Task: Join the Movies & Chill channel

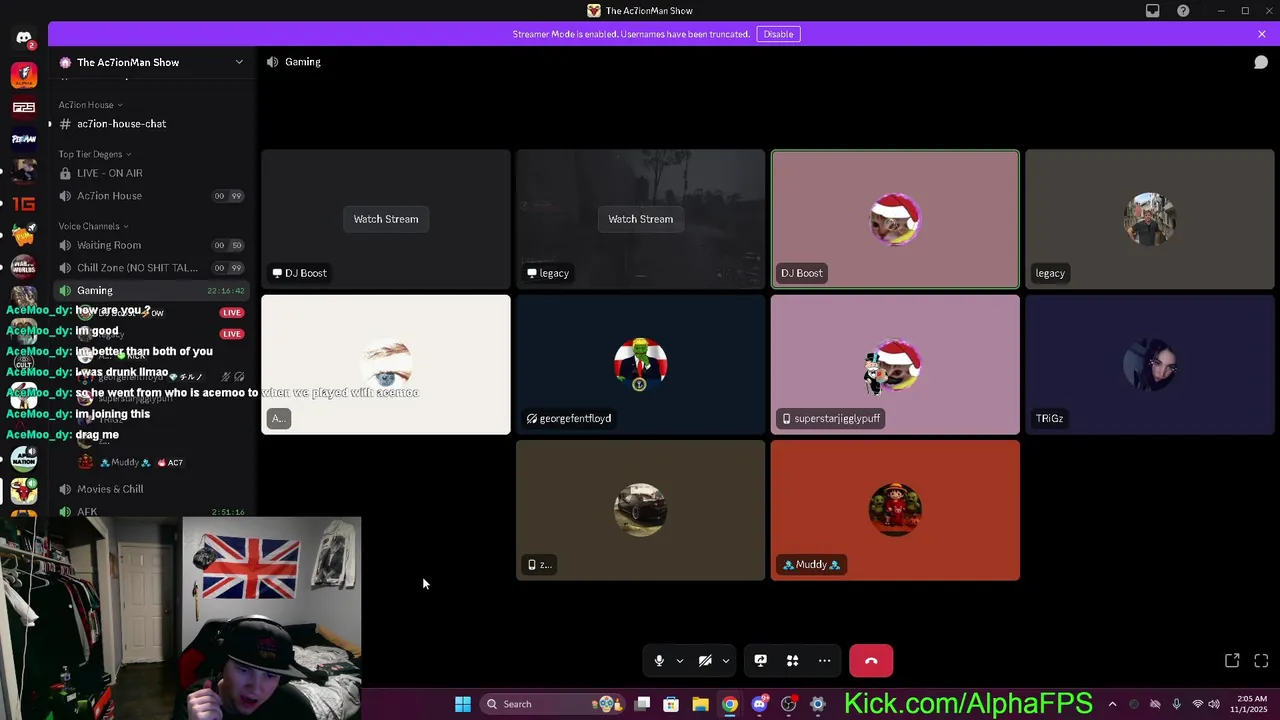Action: (150, 489)
